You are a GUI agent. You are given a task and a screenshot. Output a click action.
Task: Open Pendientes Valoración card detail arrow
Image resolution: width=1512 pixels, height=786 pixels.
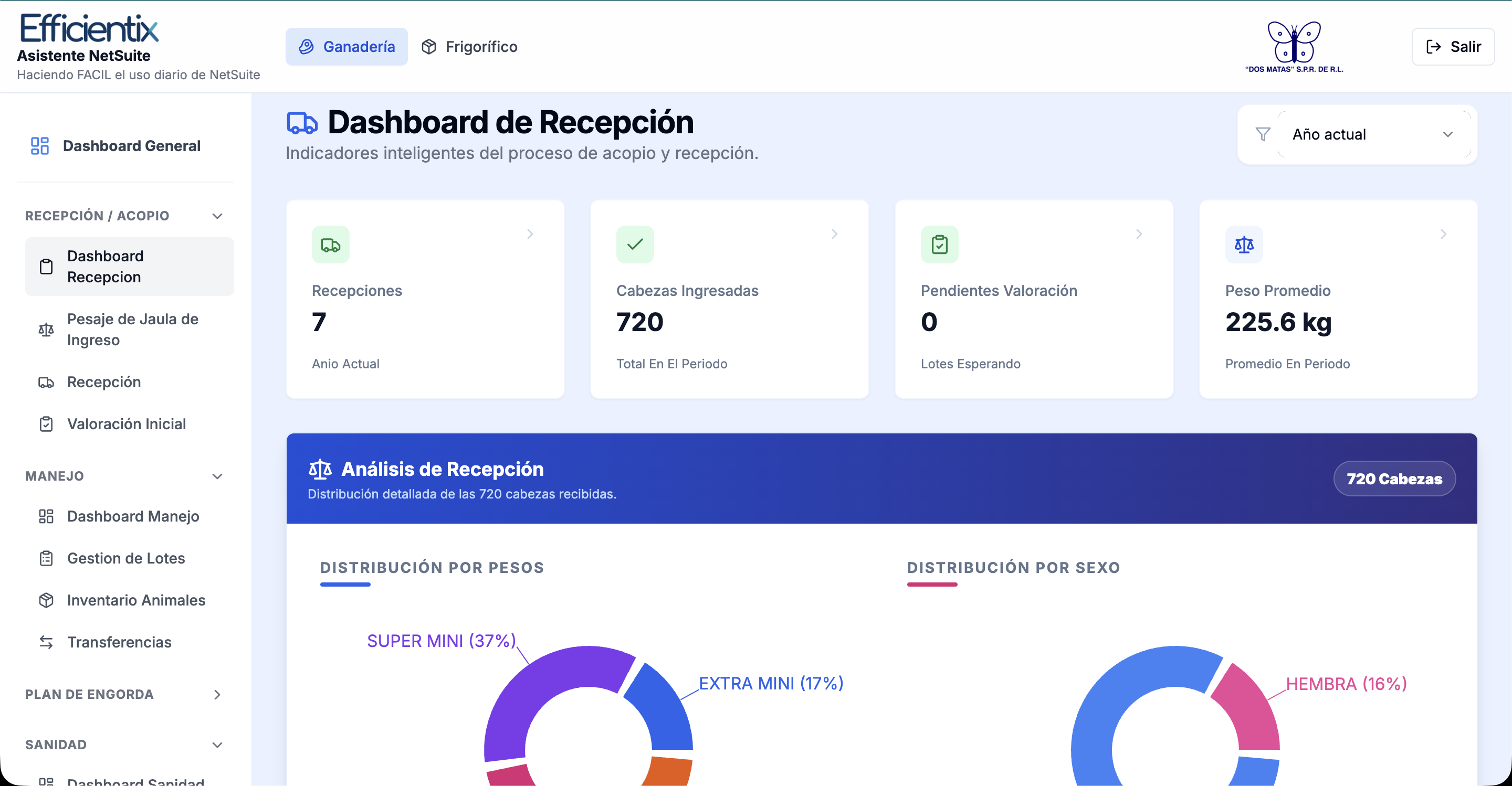tap(1139, 234)
